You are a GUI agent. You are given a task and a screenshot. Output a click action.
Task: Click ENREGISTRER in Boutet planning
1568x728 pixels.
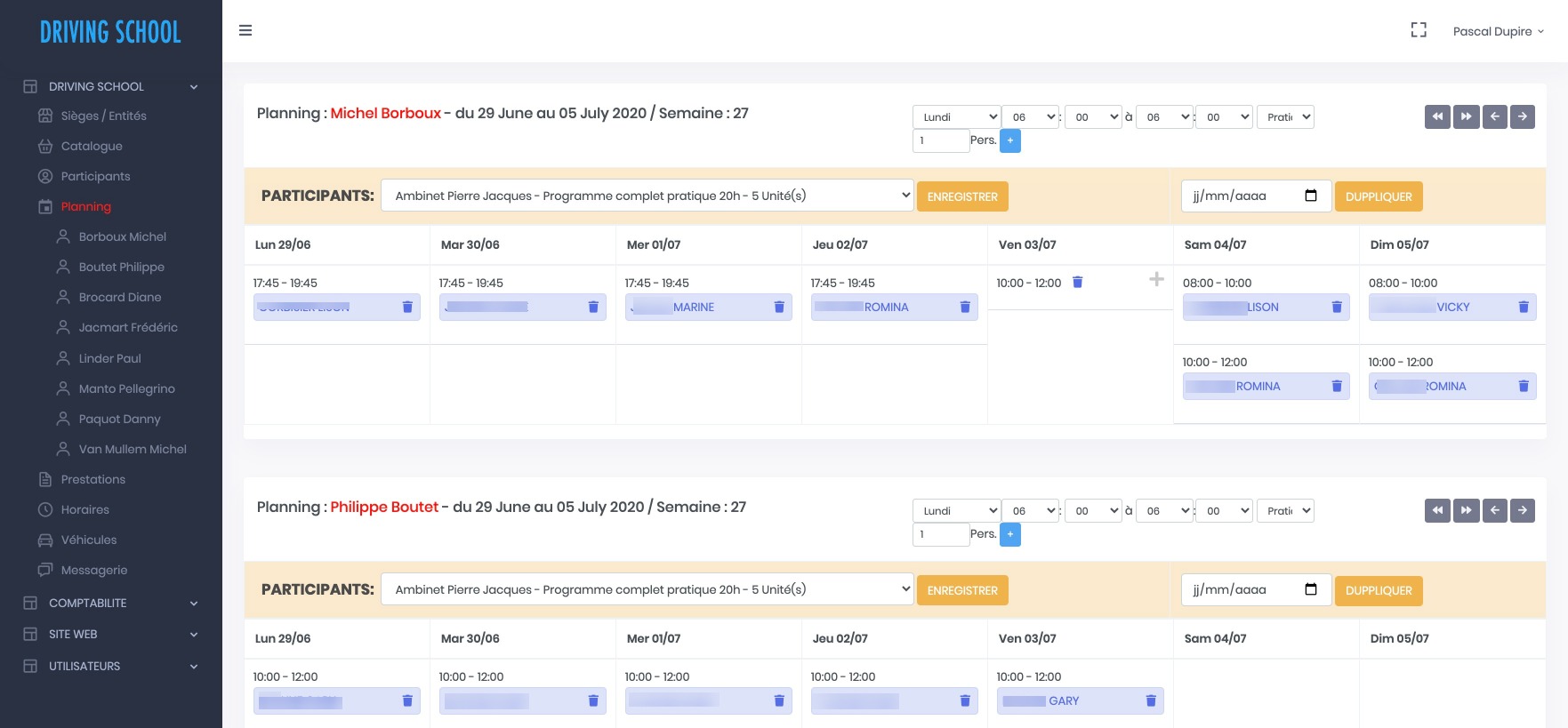pos(962,590)
